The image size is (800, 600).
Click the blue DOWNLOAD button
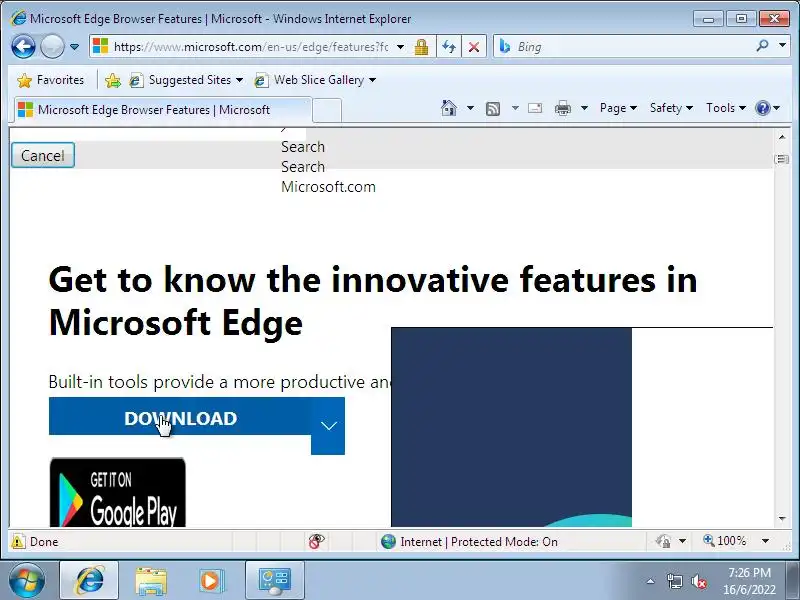click(x=180, y=416)
